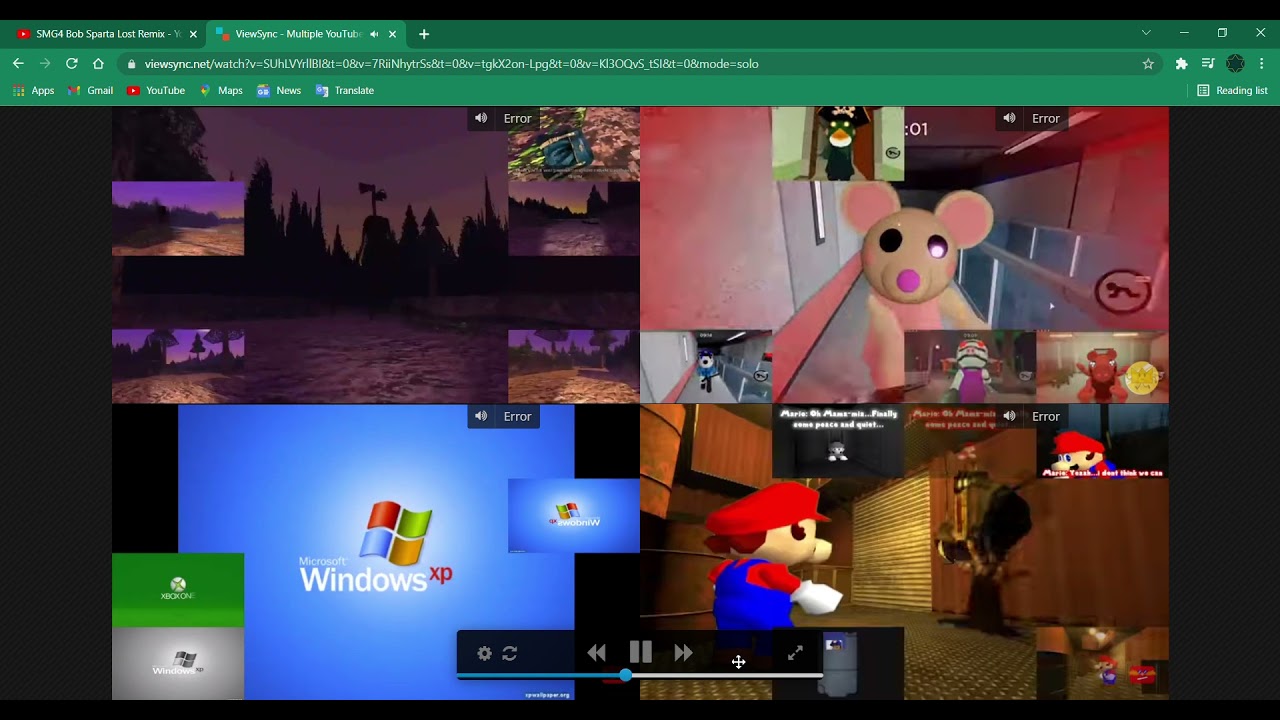Click the Error label on Mario video
Viewport: 1280px width, 720px height.
pos(1045,416)
